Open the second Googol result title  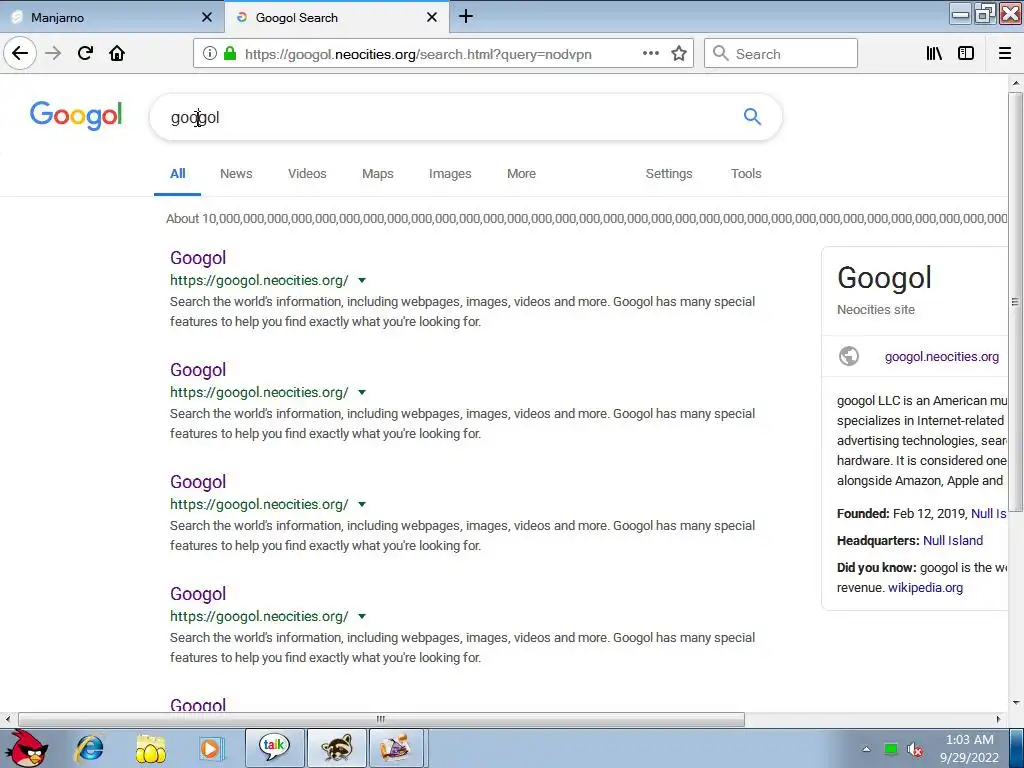(198, 370)
